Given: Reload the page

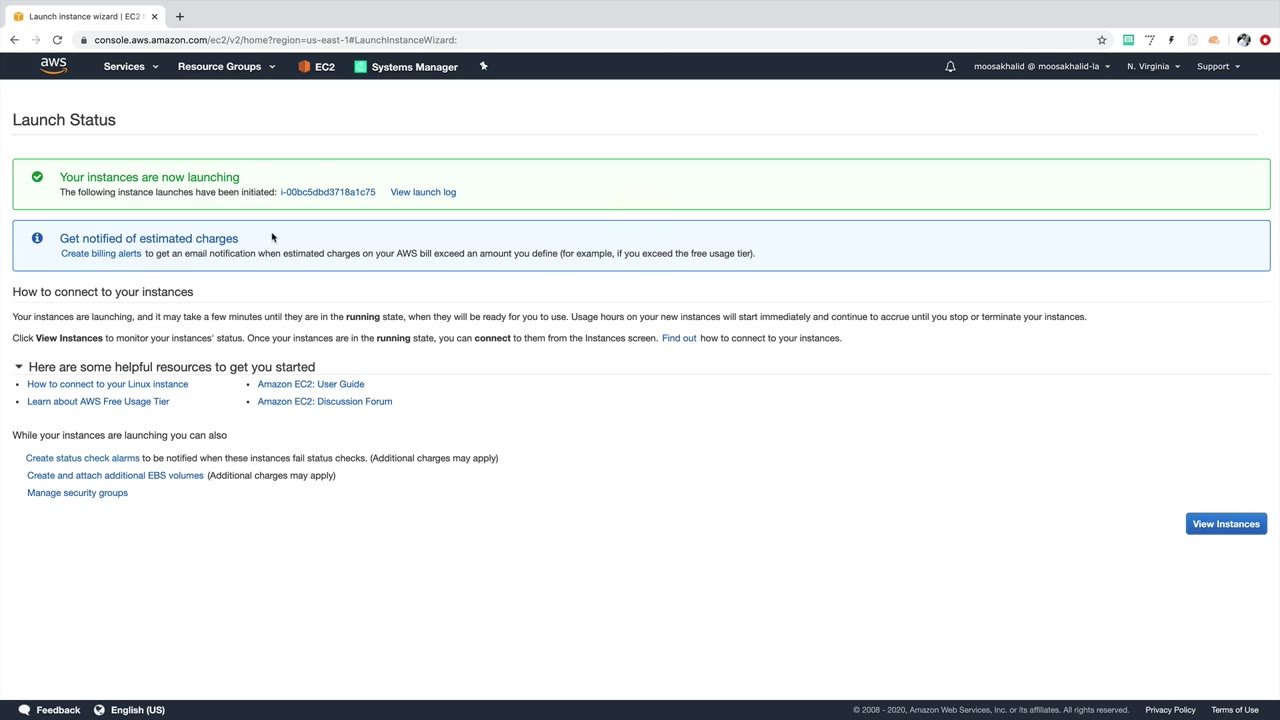Looking at the screenshot, I should click(x=57, y=40).
